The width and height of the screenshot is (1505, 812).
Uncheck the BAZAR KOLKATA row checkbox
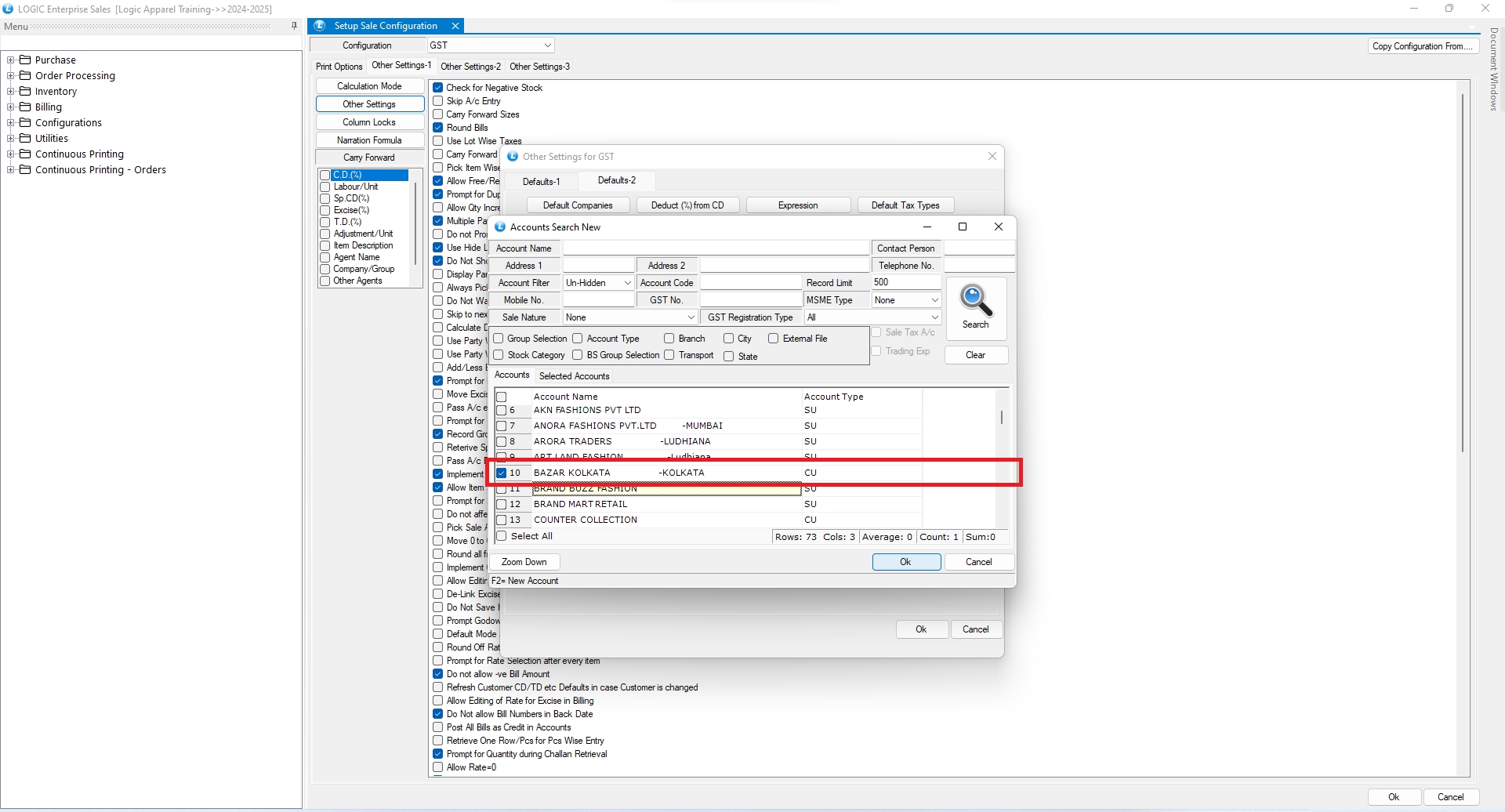pyautogui.click(x=502, y=473)
